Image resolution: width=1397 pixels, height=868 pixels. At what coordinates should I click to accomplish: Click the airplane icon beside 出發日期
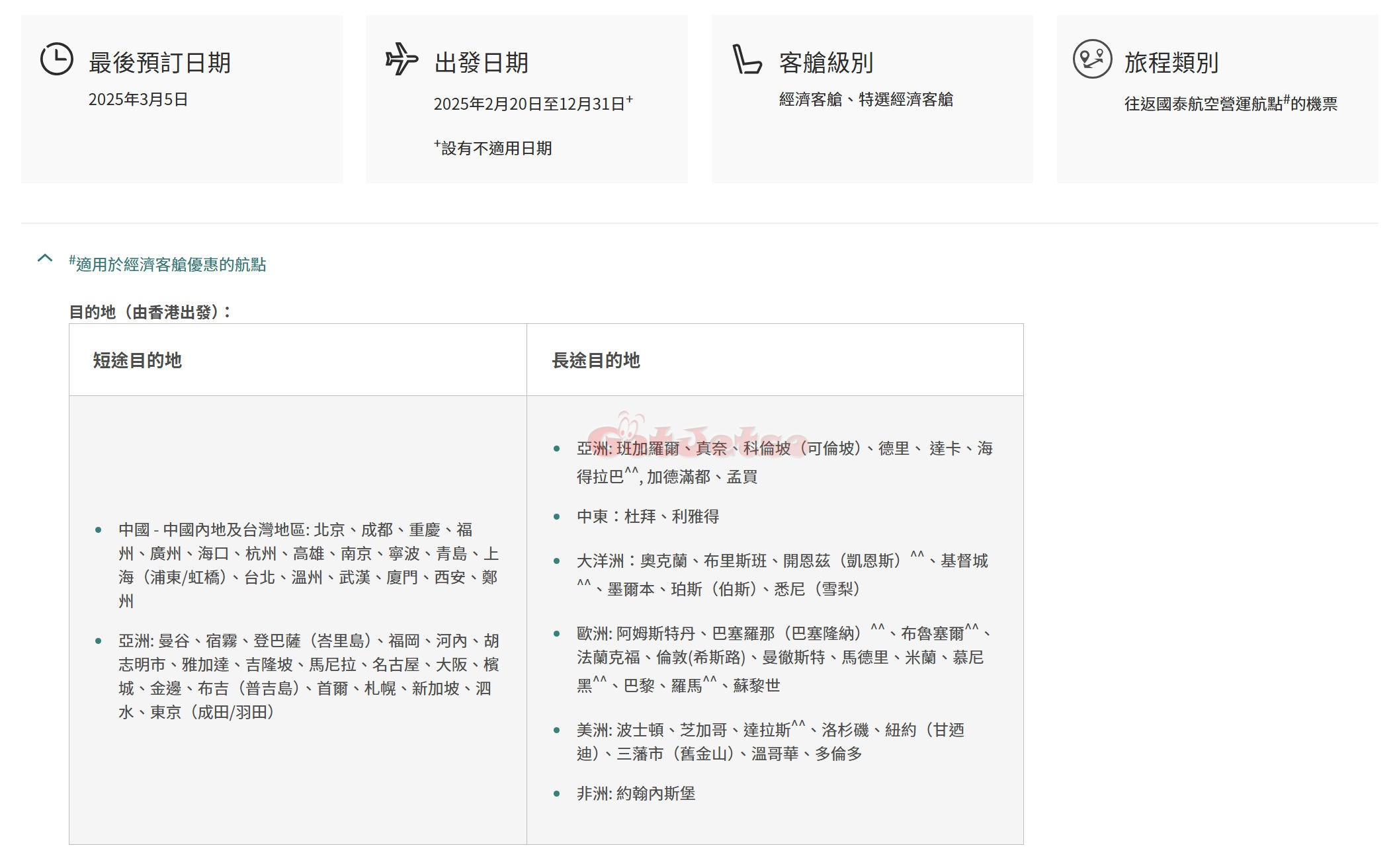point(402,59)
